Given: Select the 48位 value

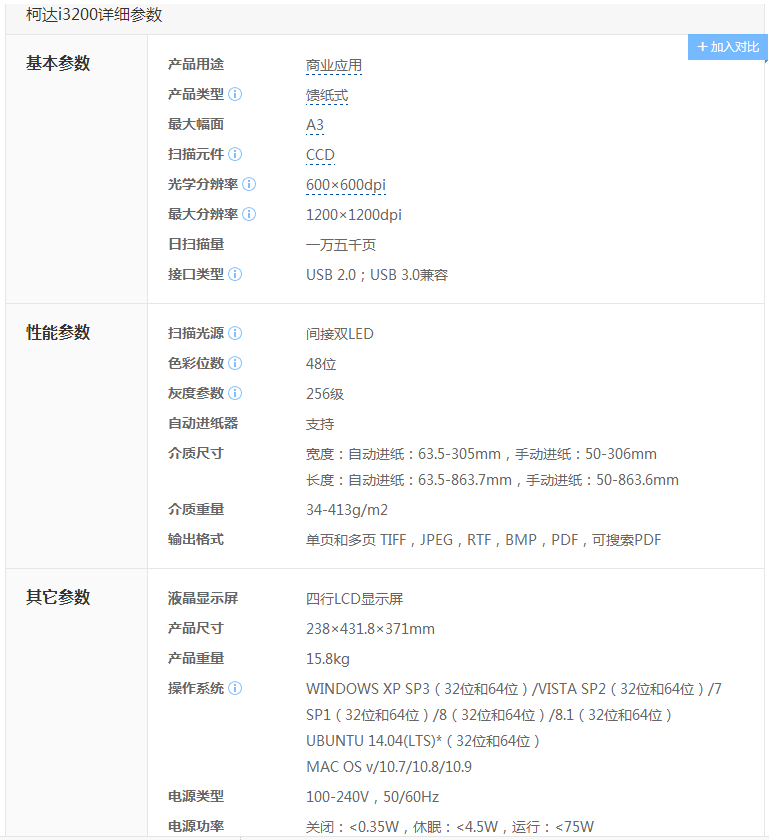Looking at the screenshot, I should pos(320,364).
